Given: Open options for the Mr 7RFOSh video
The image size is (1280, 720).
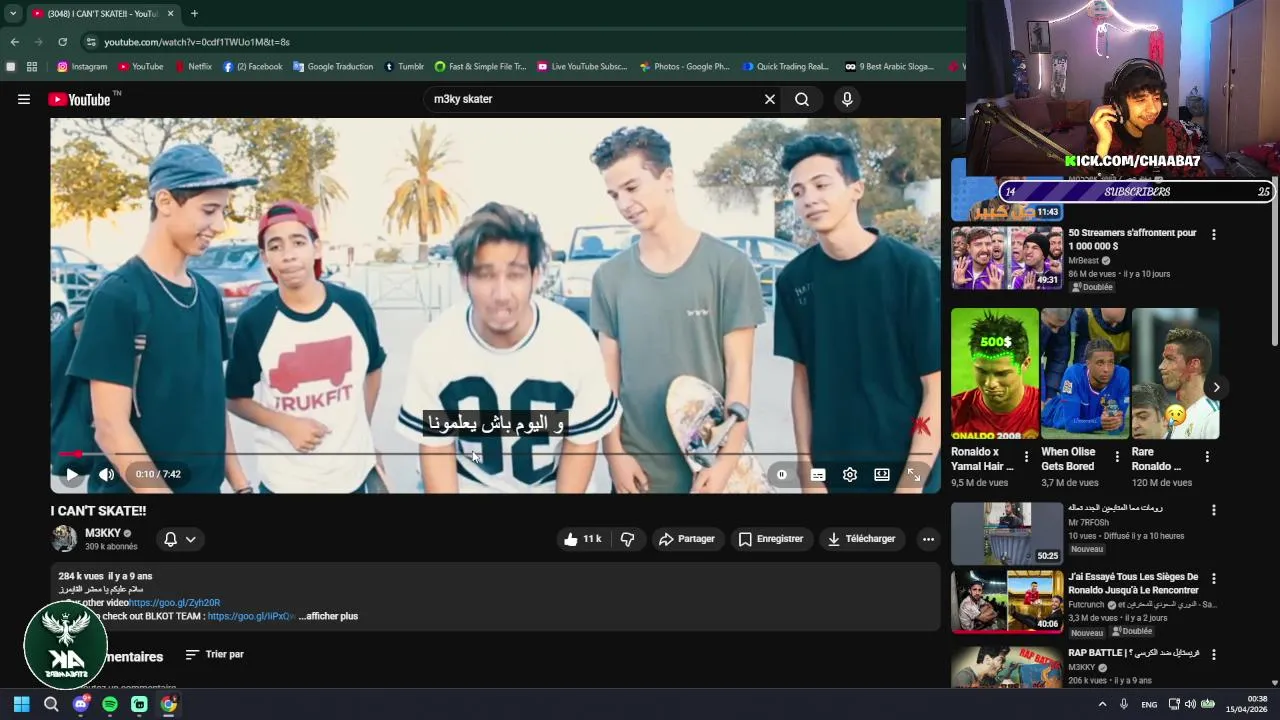Looking at the screenshot, I should pyautogui.click(x=1214, y=510).
